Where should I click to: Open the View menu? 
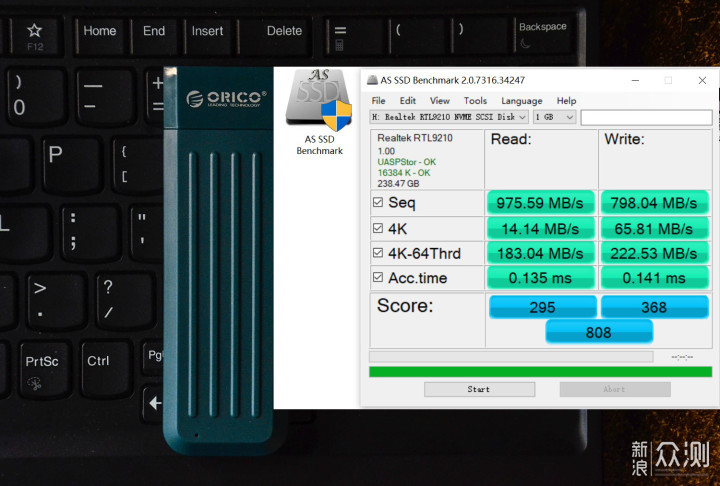point(439,101)
